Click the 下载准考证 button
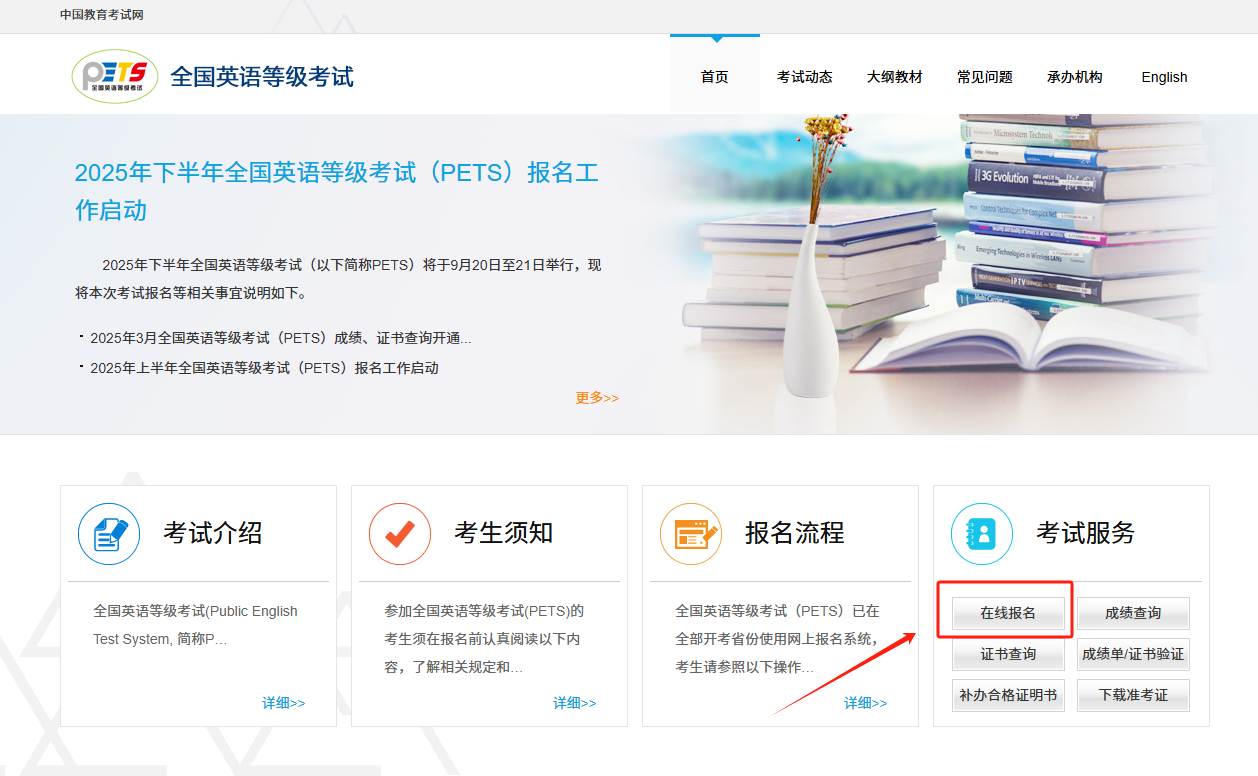The image size is (1258, 776). click(1133, 695)
